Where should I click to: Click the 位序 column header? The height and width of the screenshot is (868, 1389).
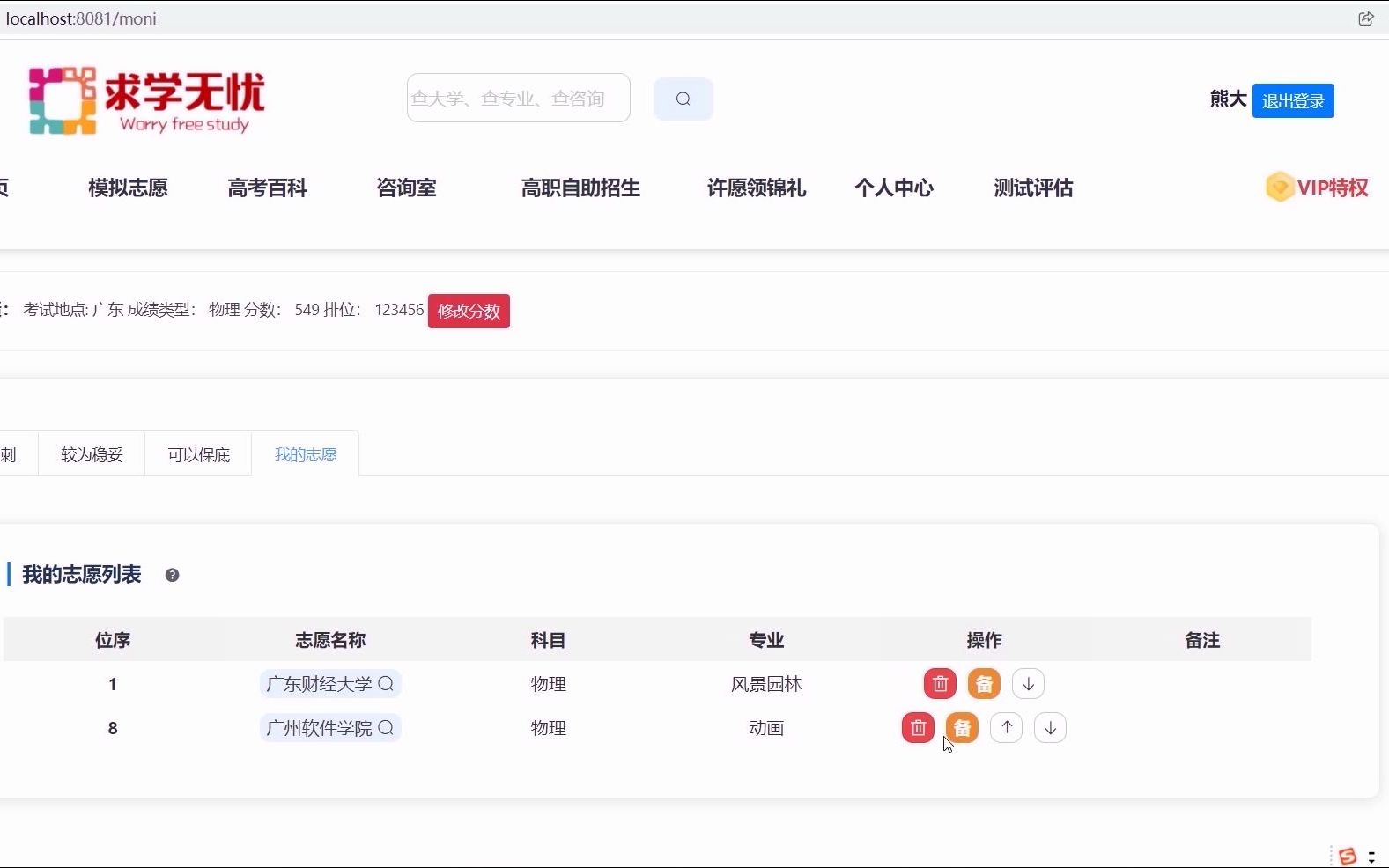[113, 640]
